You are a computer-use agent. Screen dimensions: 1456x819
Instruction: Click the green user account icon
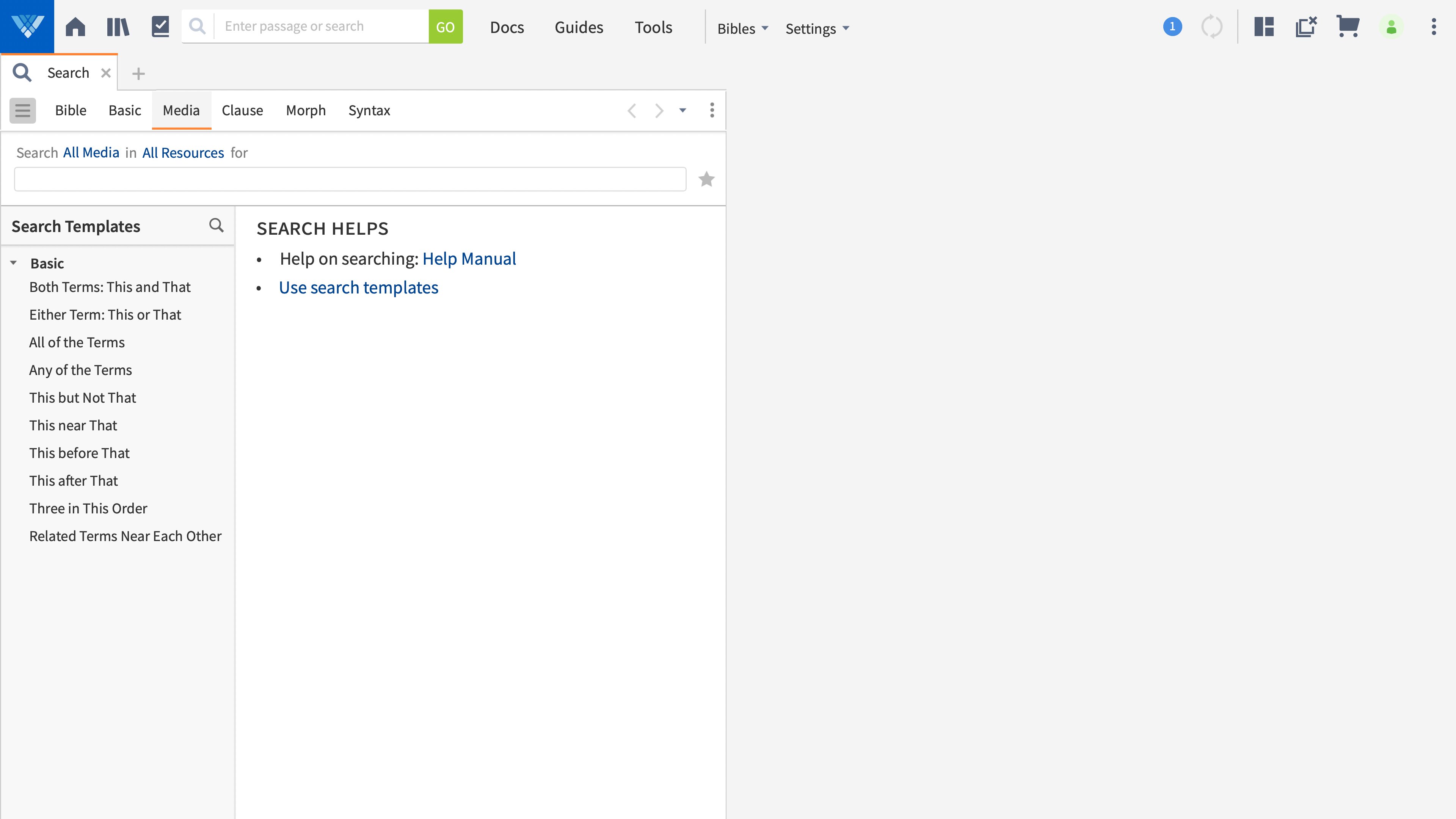(1392, 27)
